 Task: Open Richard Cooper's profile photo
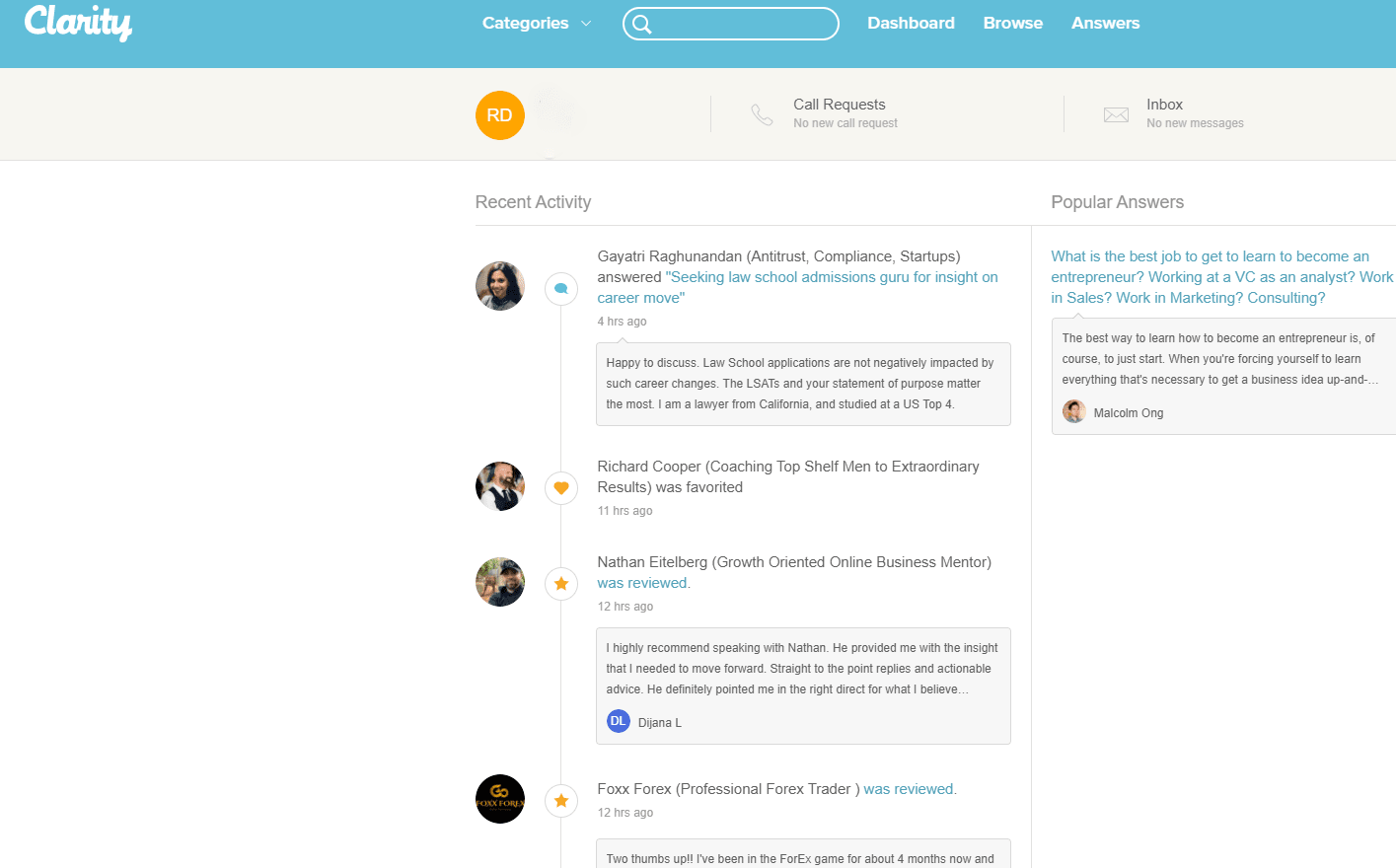[x=500, y=486]
